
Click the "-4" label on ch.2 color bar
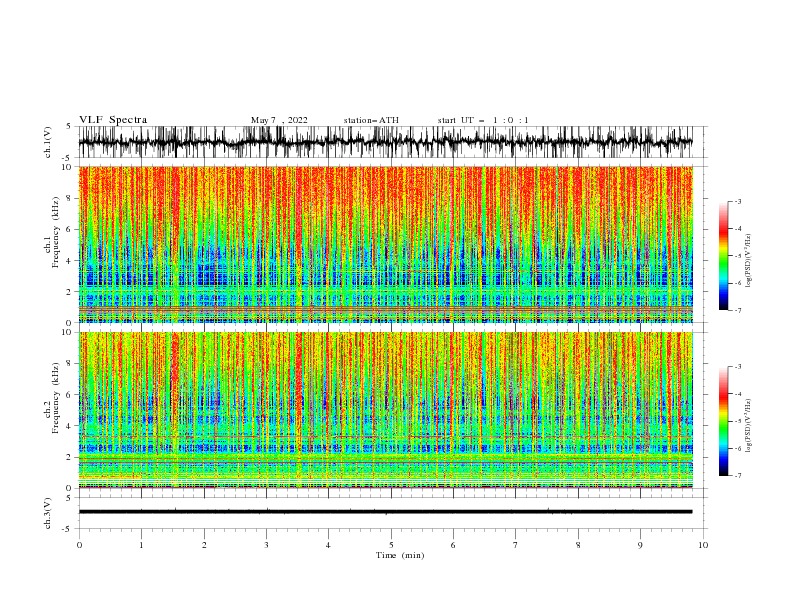[x=738, y=394]
